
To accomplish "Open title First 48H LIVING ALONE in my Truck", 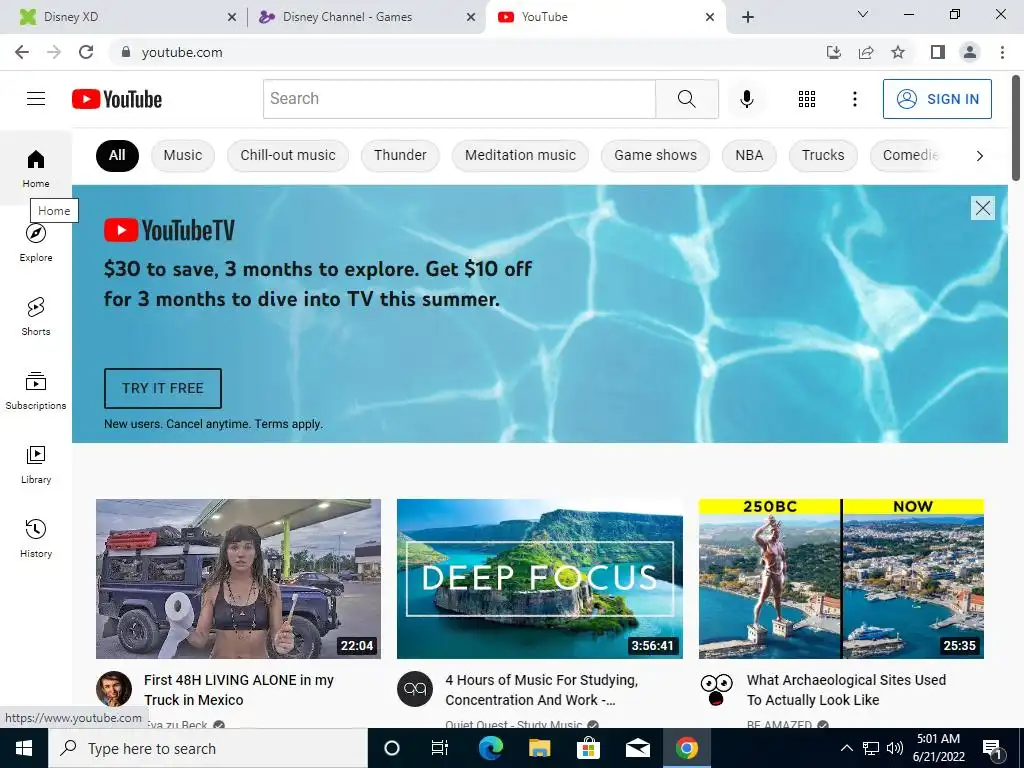I will pyautogui.click(x=238, y=690).
